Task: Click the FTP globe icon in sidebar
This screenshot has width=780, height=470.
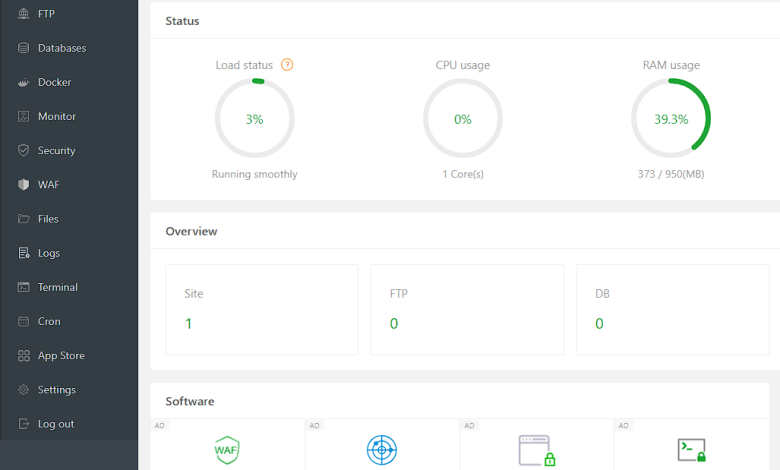Action: pos(23,14)
